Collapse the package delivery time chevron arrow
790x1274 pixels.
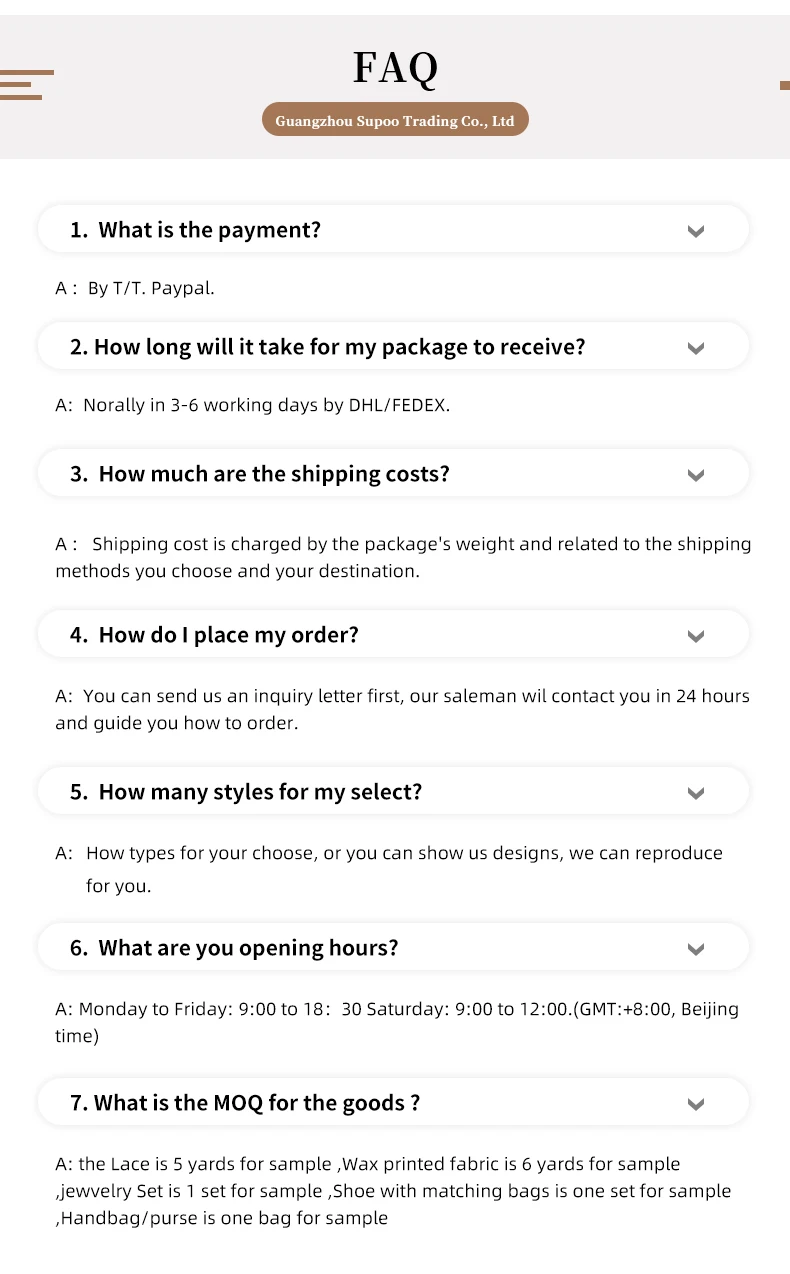point(696,348)
